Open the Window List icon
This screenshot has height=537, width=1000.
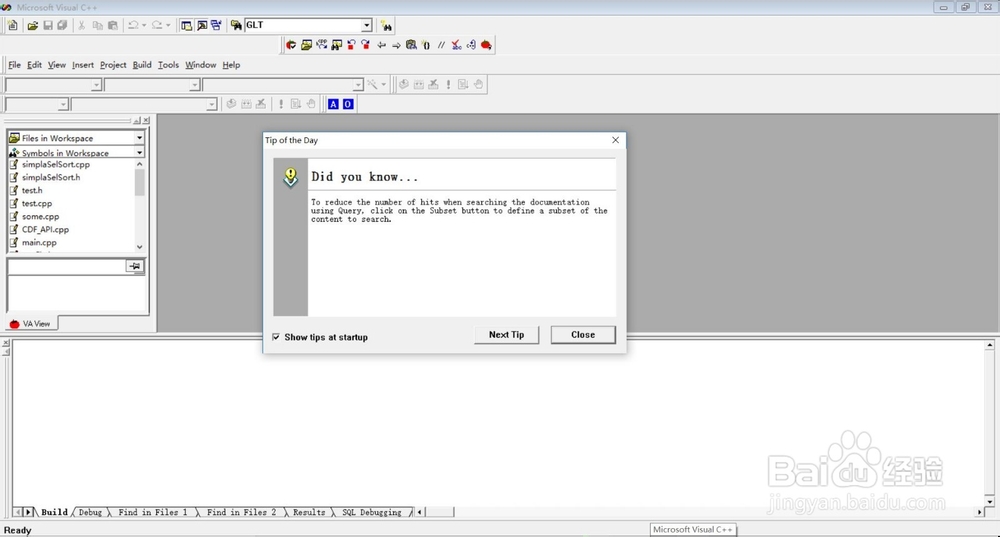216,26
